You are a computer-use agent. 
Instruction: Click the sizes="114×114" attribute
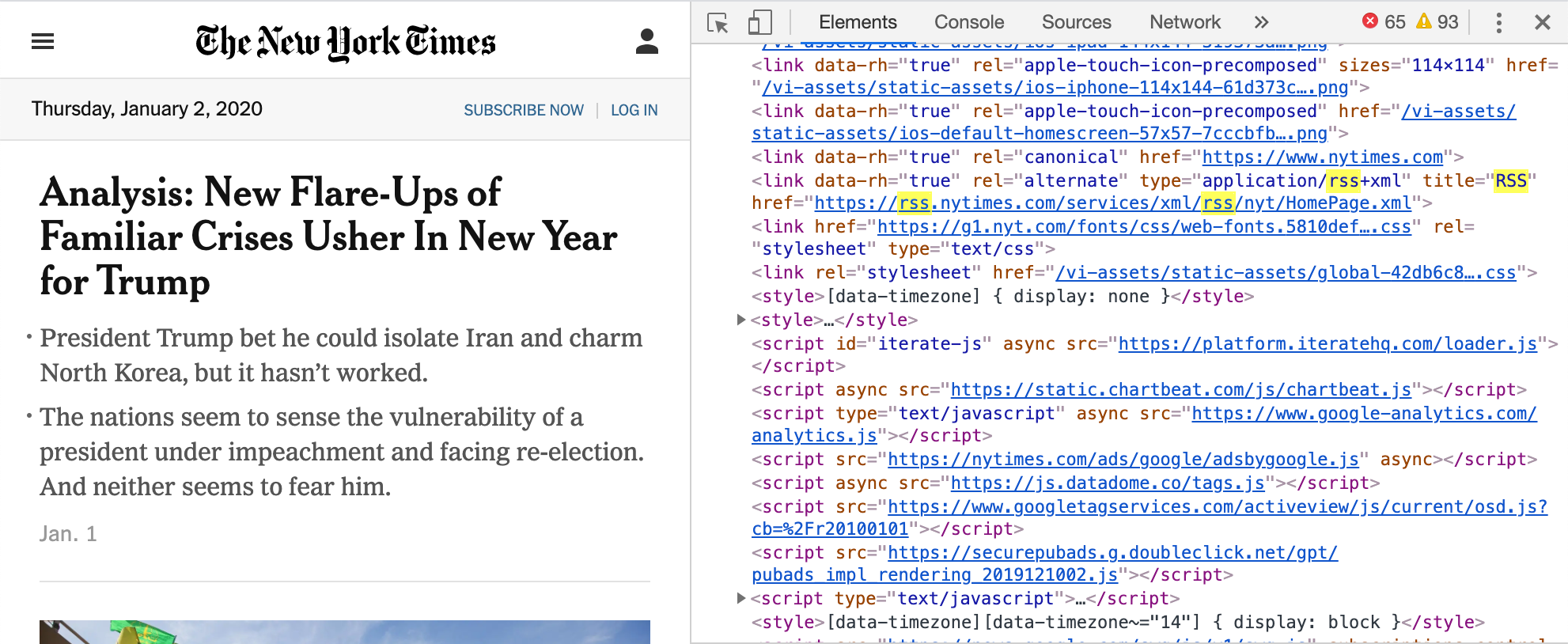[1416, 65]
